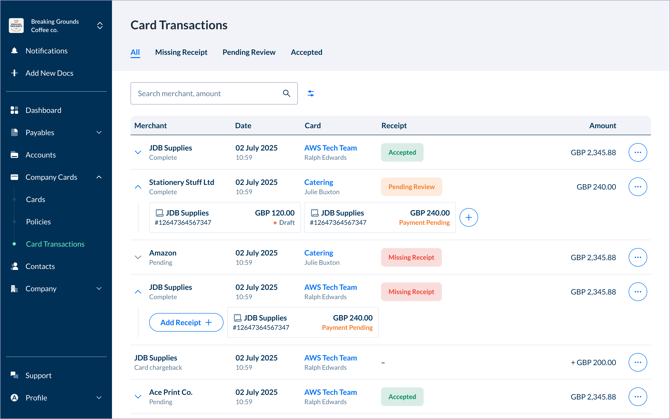This screenshot has width=670, height=419.
Task: Click the Accounts sidebar icon
Action: (x=15, y=155)
